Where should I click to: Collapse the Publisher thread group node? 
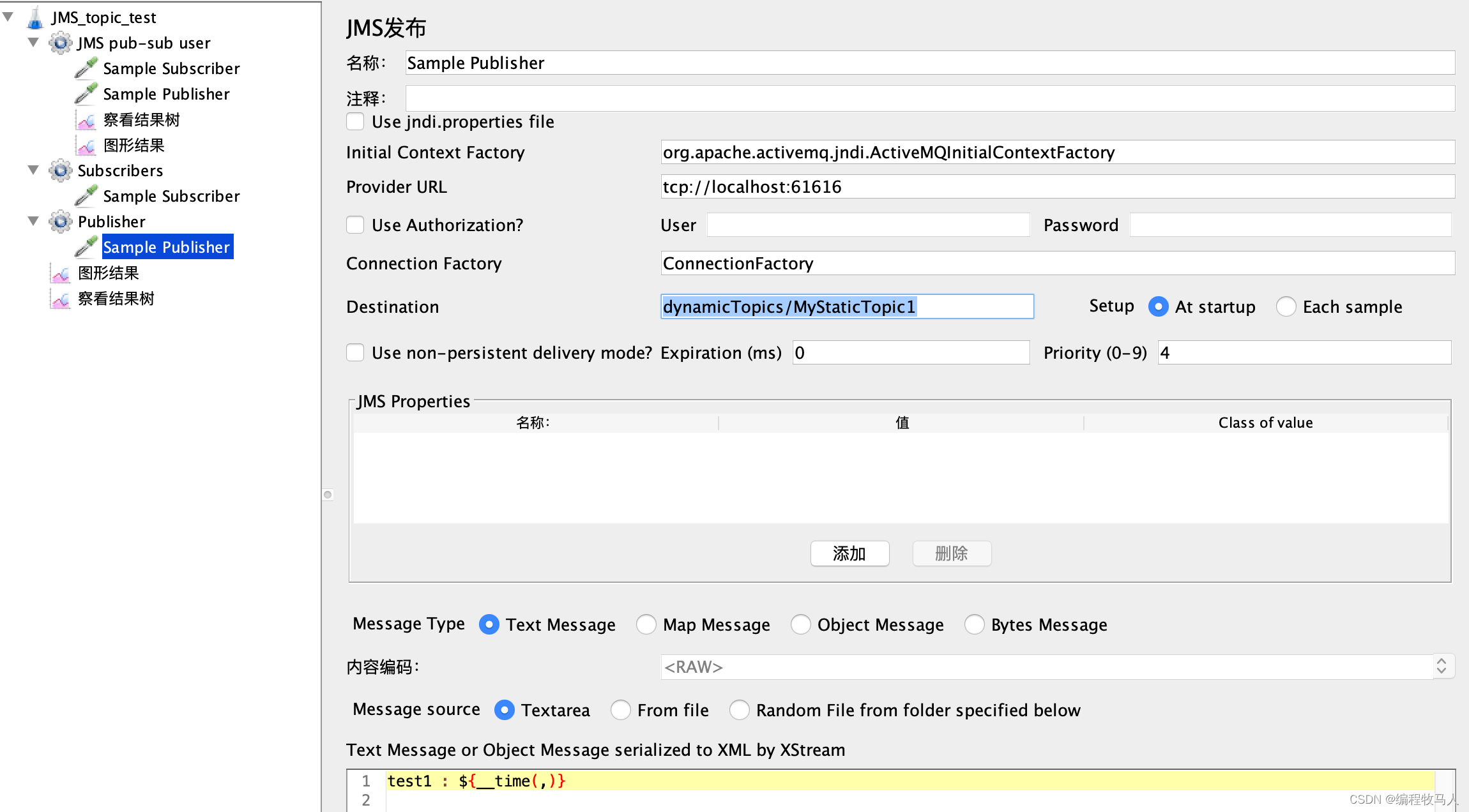coord(33,222)
